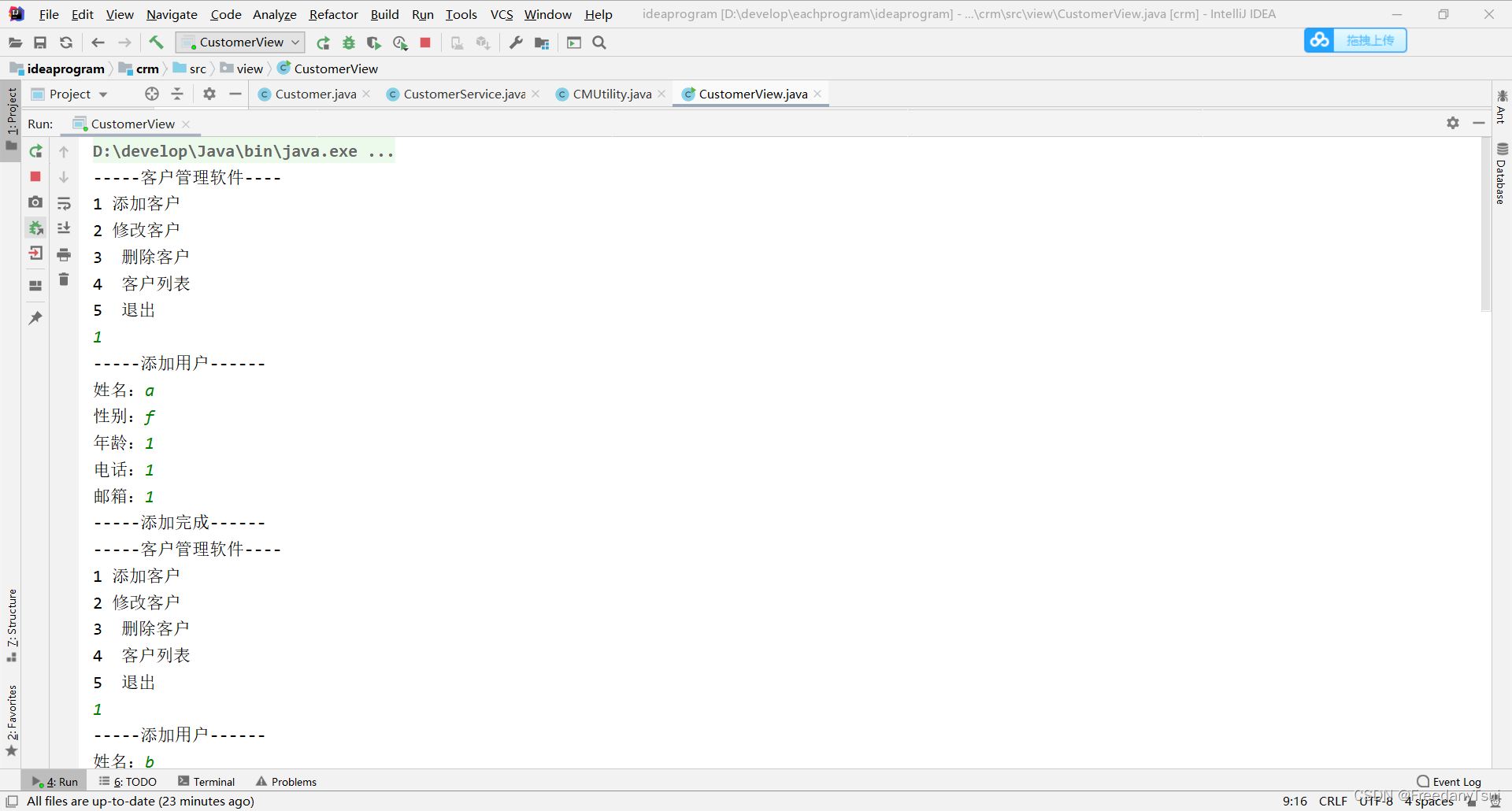Viewport: 1512px width, 811px height.
Task: Hide the Project panel with minus icon
Action: (x=235, y=94)
